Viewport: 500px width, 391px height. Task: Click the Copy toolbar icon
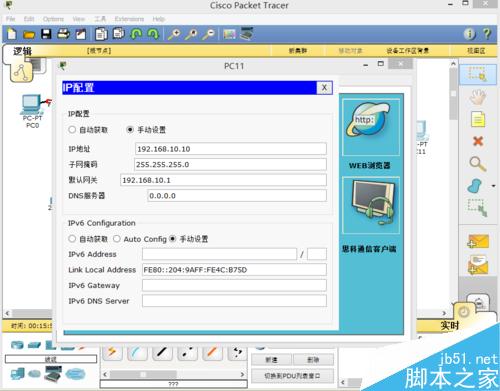(x=101, y=34)
